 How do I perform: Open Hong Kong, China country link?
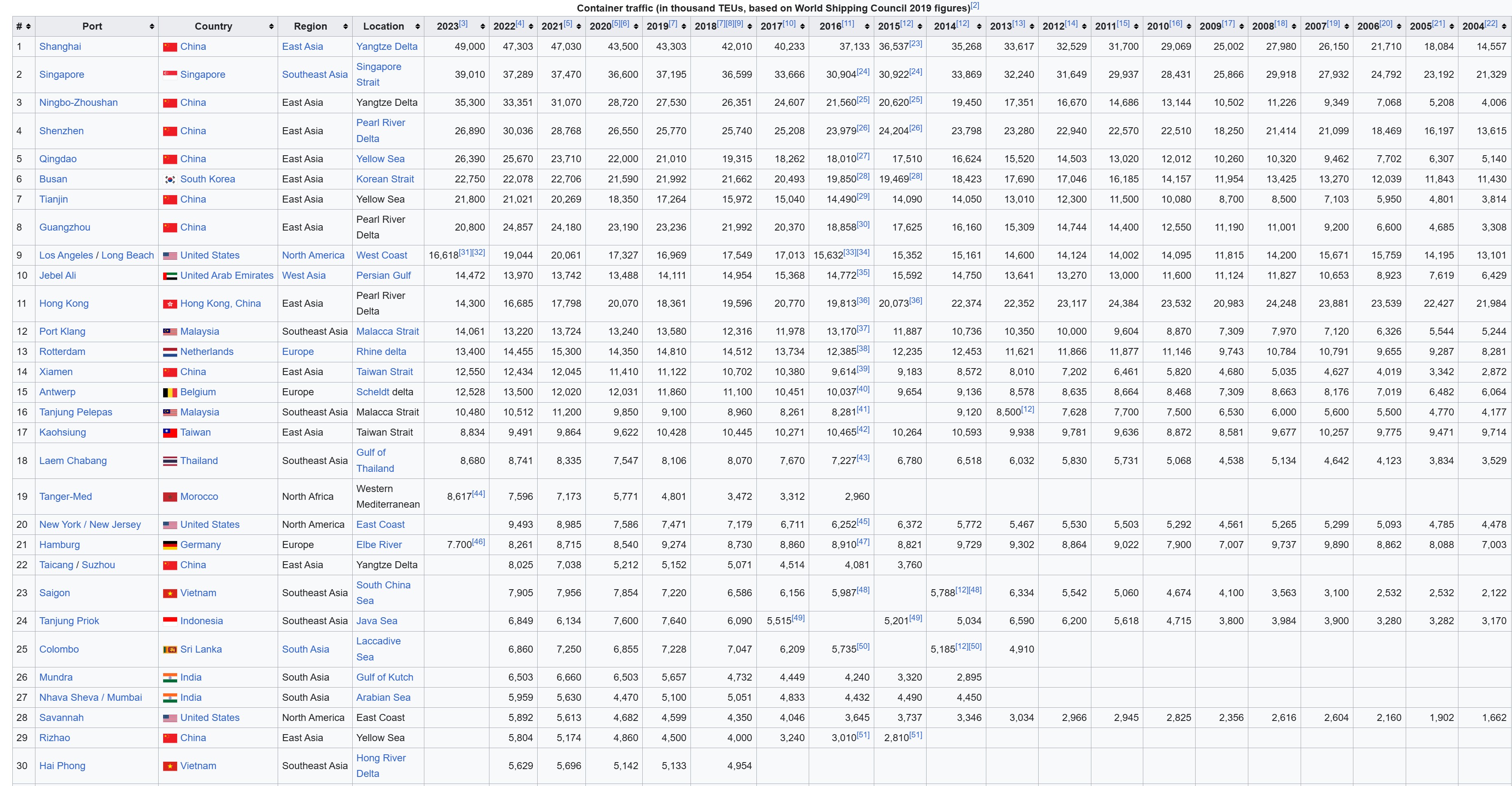pos(220,304)
